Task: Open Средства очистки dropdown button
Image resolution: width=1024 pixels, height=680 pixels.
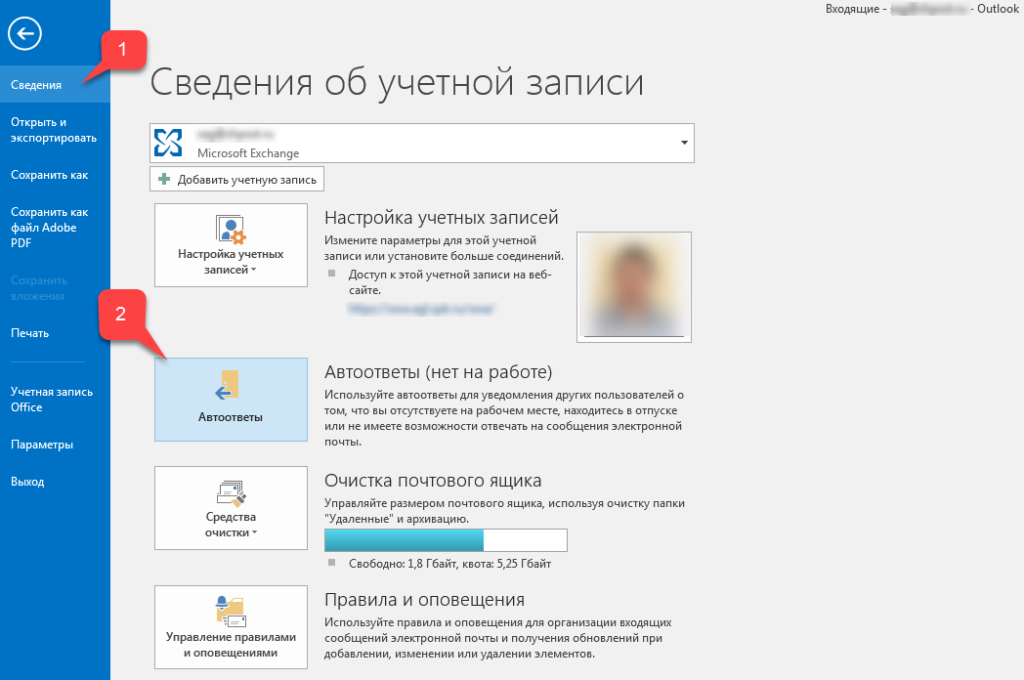Action: coord(231,508)
